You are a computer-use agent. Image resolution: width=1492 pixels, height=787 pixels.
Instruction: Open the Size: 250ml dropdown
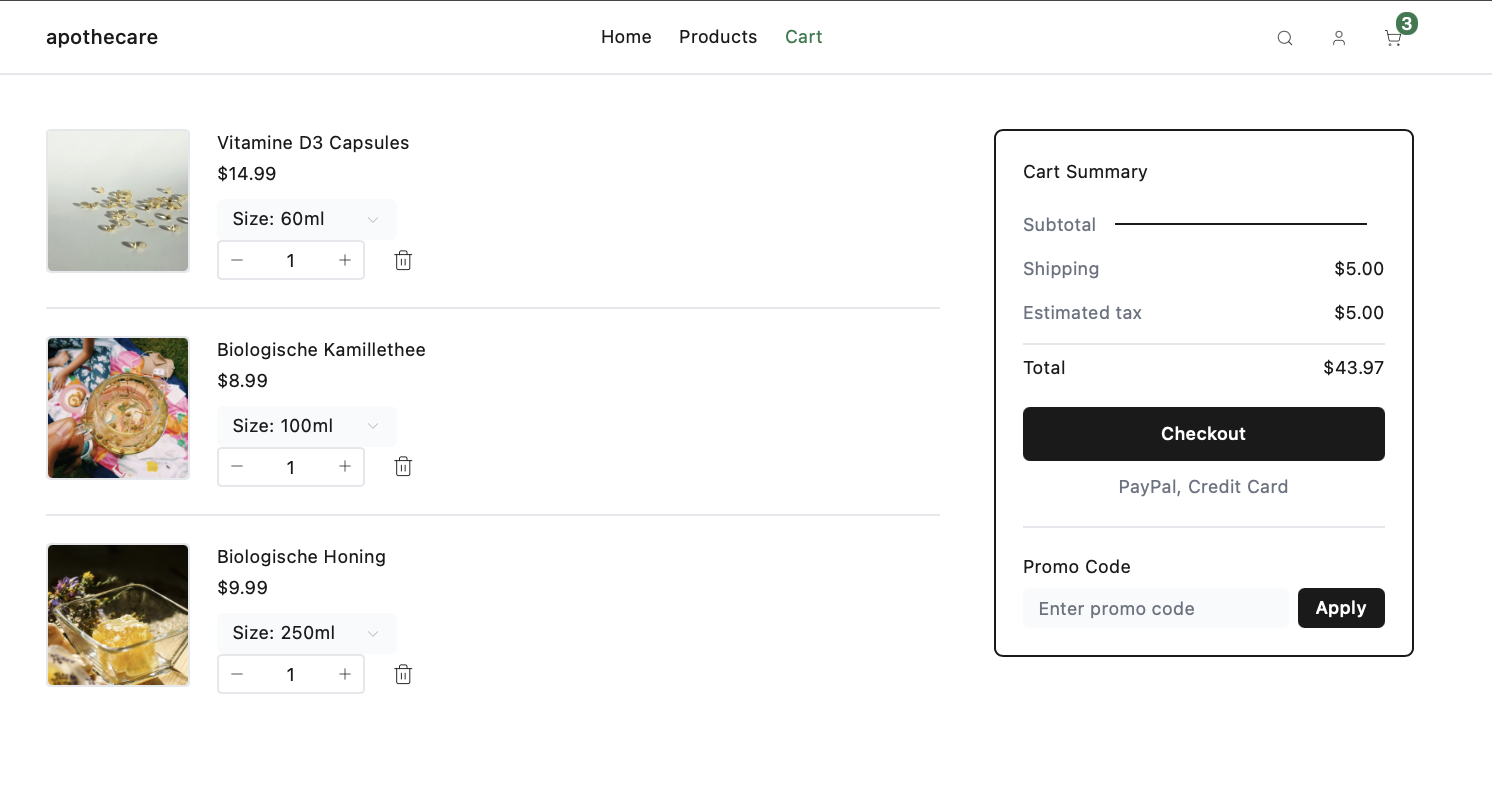click(306, 633)
